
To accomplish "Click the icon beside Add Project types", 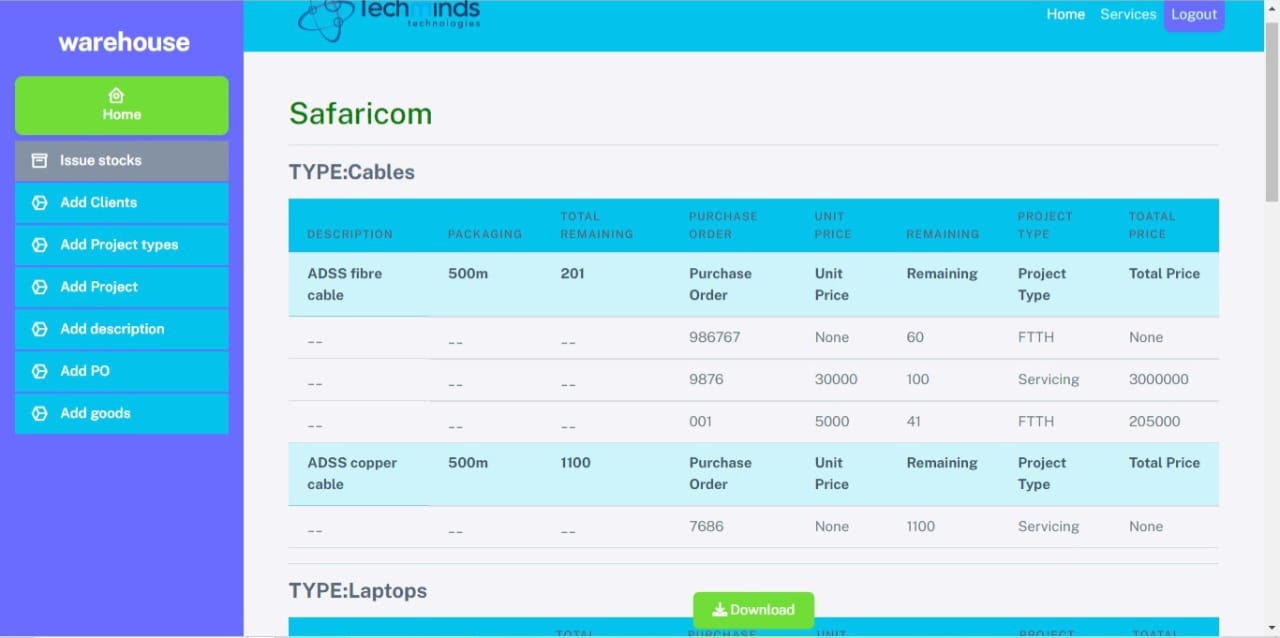I will point(40,244).
